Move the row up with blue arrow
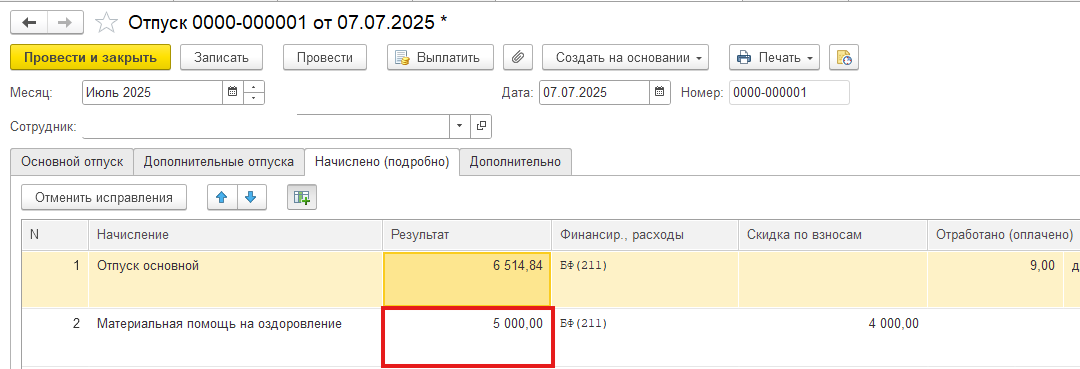This screenshot has width=1080, height=369. [x=222, y=198]
